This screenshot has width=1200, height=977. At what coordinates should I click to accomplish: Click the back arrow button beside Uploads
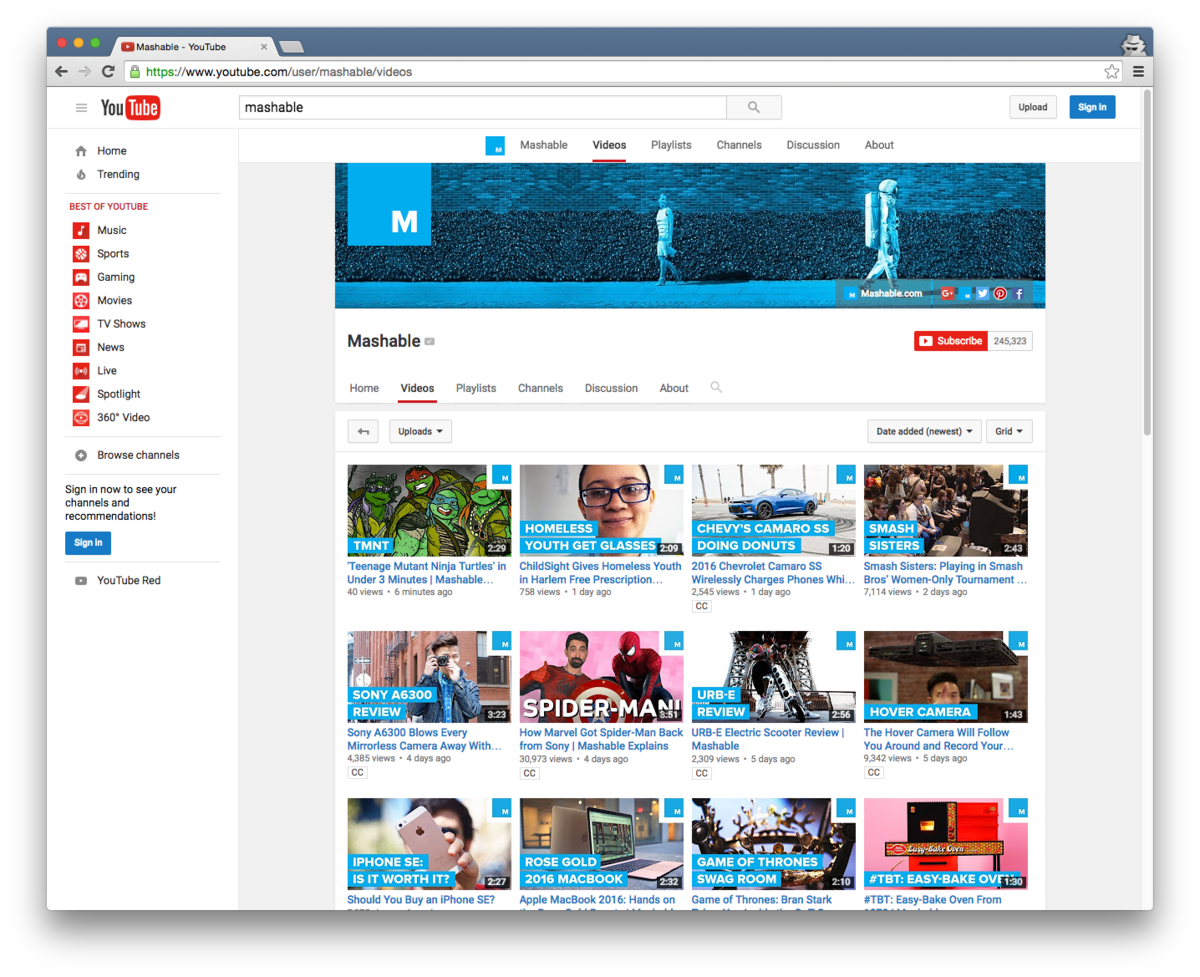point(363,431)
